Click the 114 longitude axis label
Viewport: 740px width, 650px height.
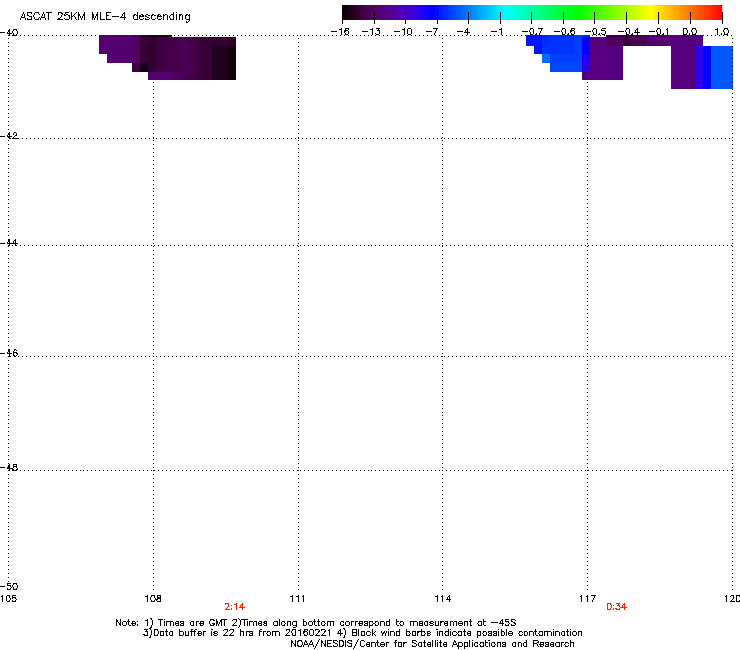click(443, 599)
